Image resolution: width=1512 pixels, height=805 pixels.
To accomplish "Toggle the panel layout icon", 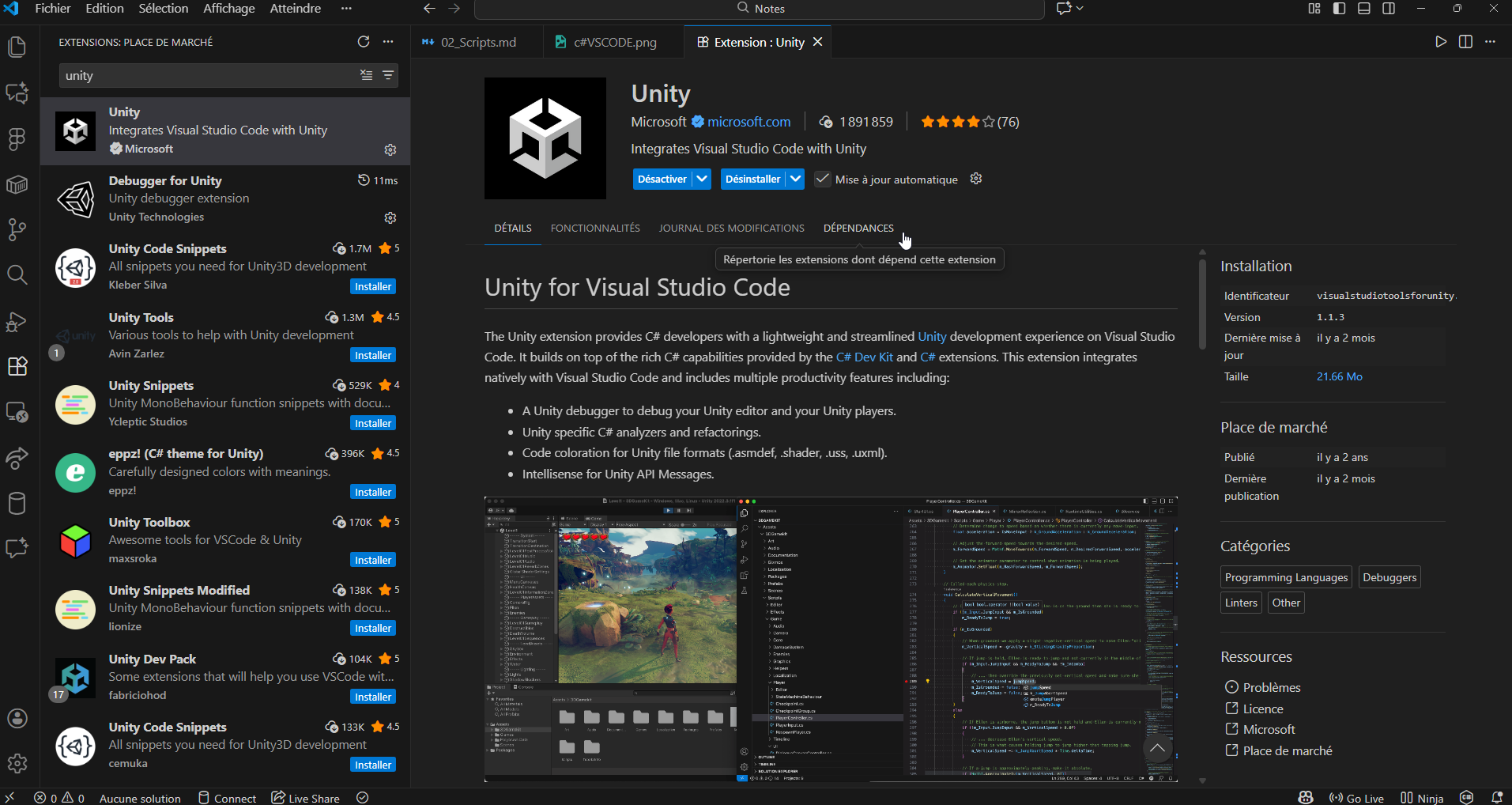I will click(1364, 9).
